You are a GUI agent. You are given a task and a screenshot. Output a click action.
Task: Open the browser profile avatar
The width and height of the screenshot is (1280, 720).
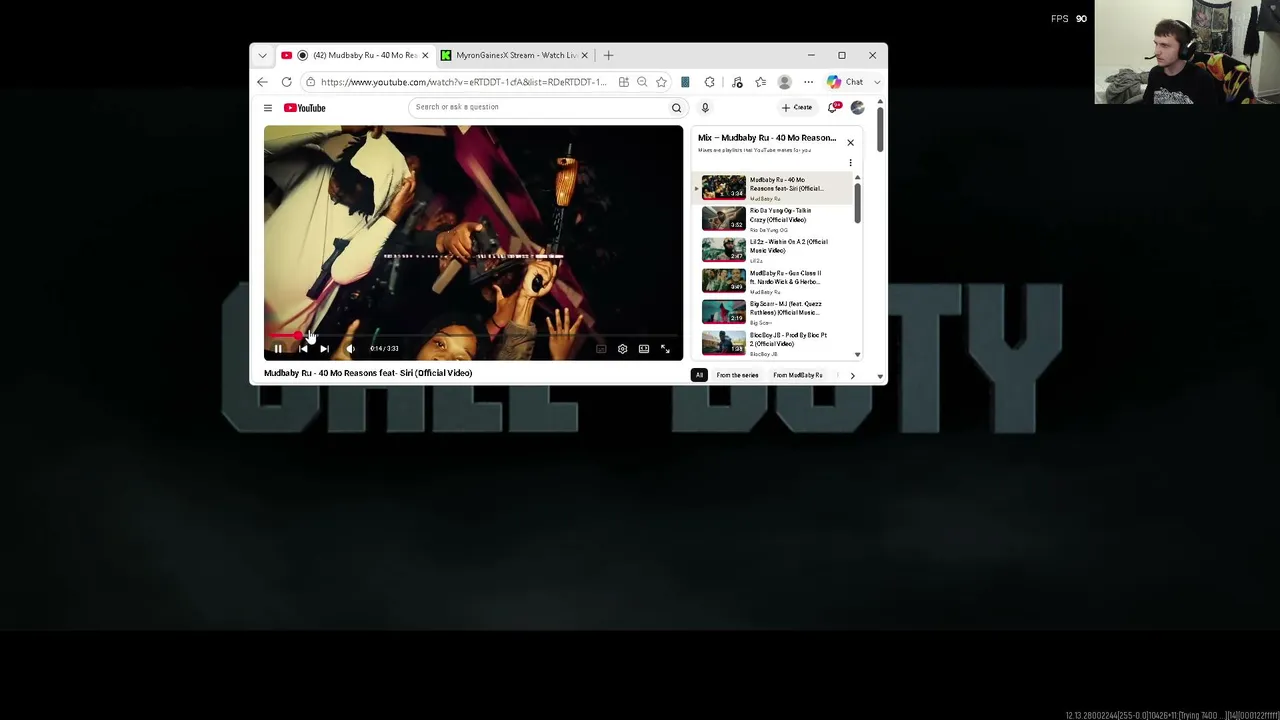point(785,82)
